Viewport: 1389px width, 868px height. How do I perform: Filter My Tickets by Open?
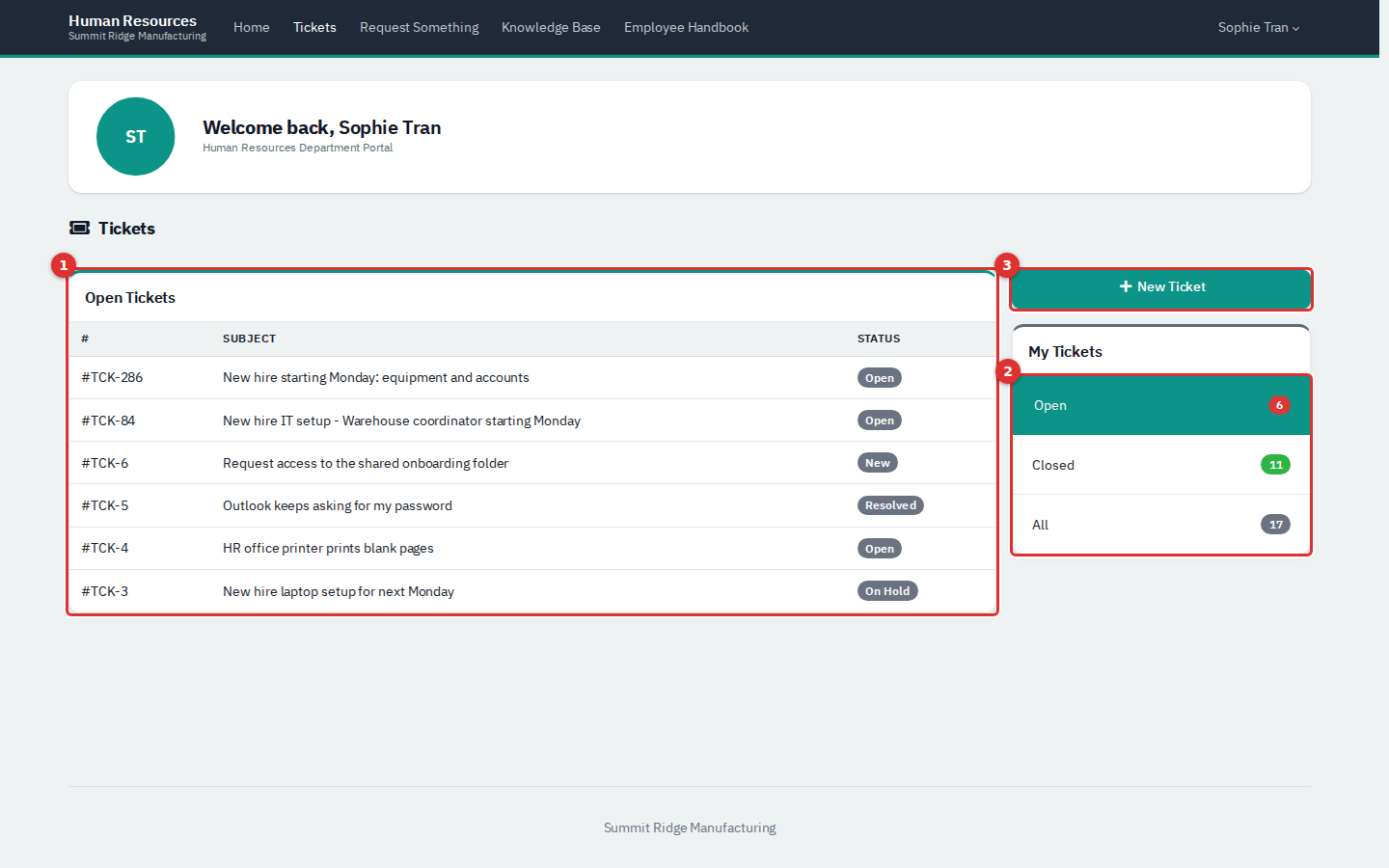(x=1161, y=405)
